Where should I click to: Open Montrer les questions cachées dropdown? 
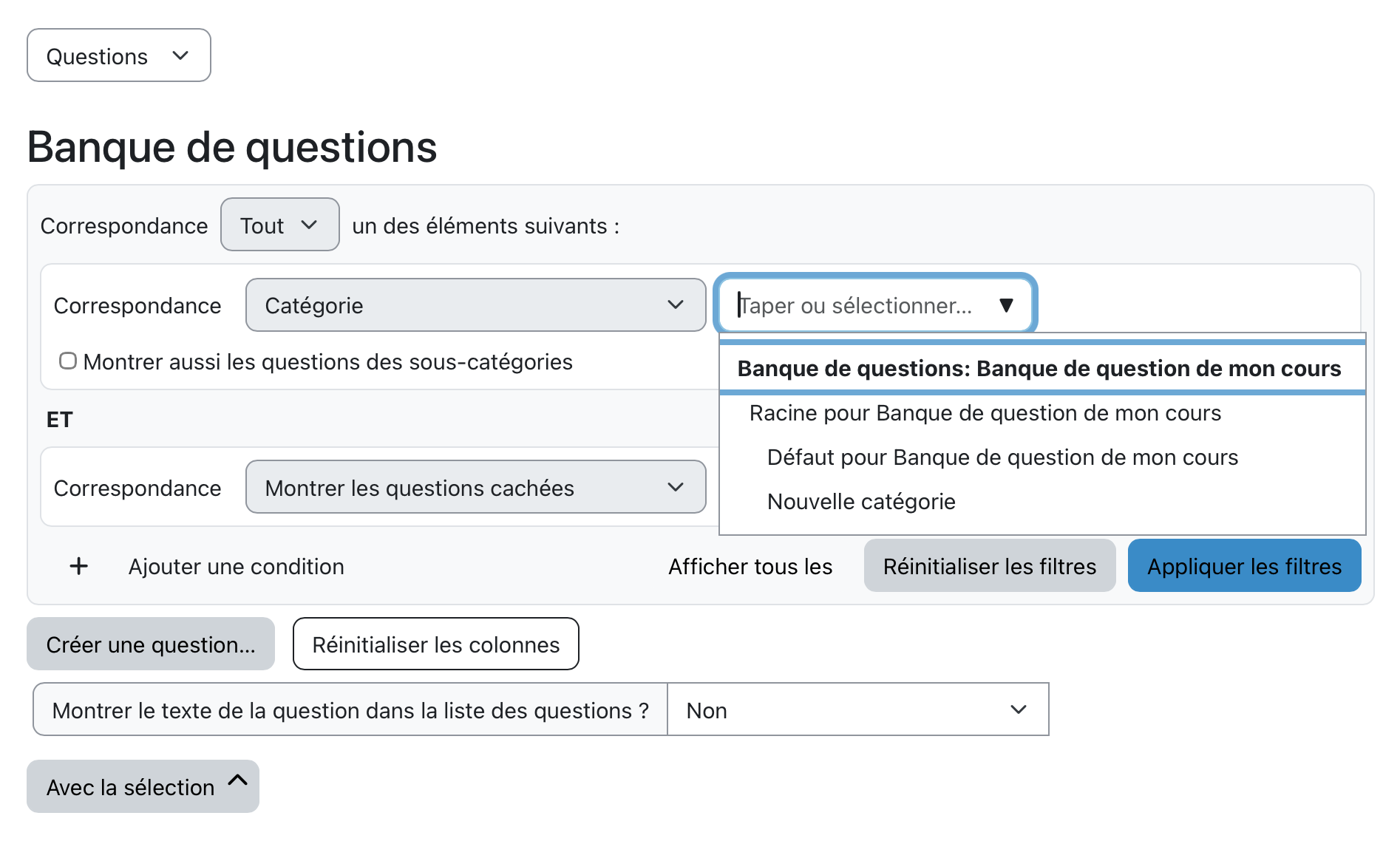(475, 488)
